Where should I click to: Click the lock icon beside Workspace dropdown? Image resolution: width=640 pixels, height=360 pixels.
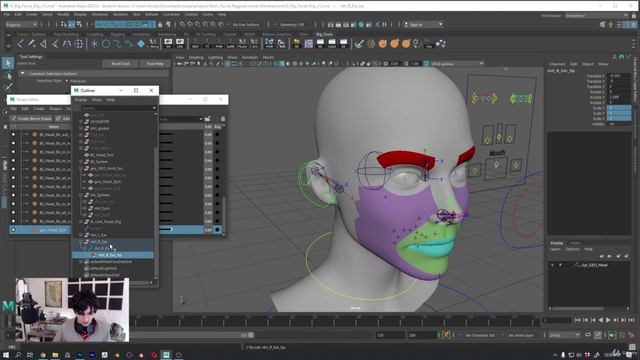coord(634,16)
